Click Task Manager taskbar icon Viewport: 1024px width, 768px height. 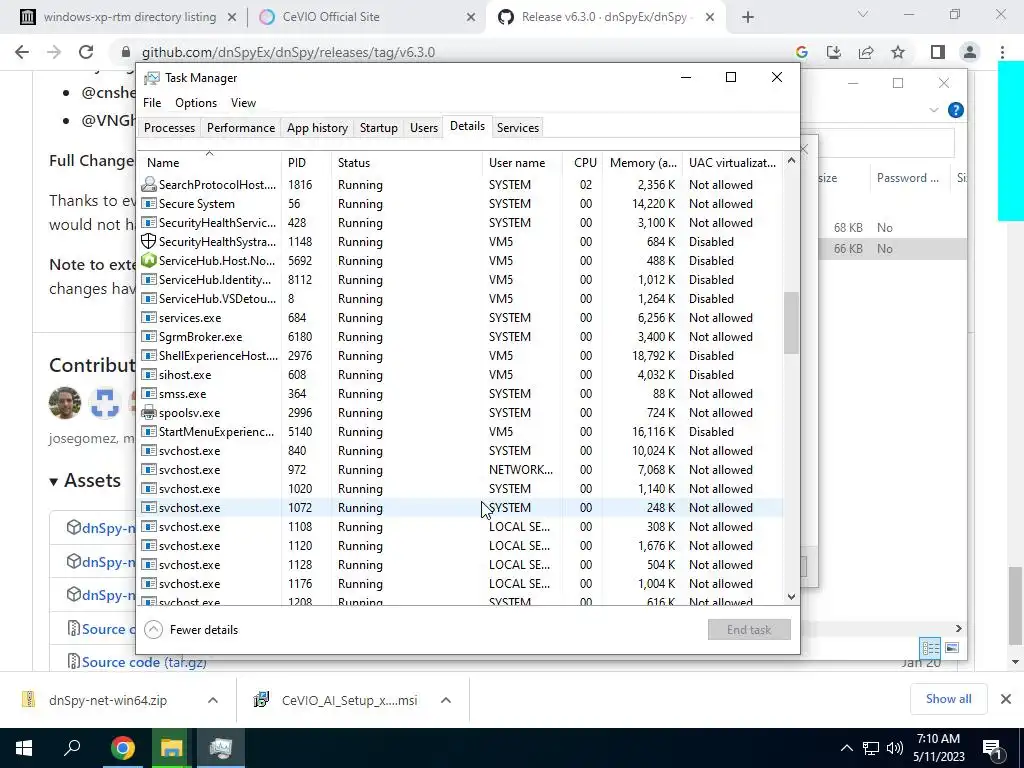tap(221, 748)
